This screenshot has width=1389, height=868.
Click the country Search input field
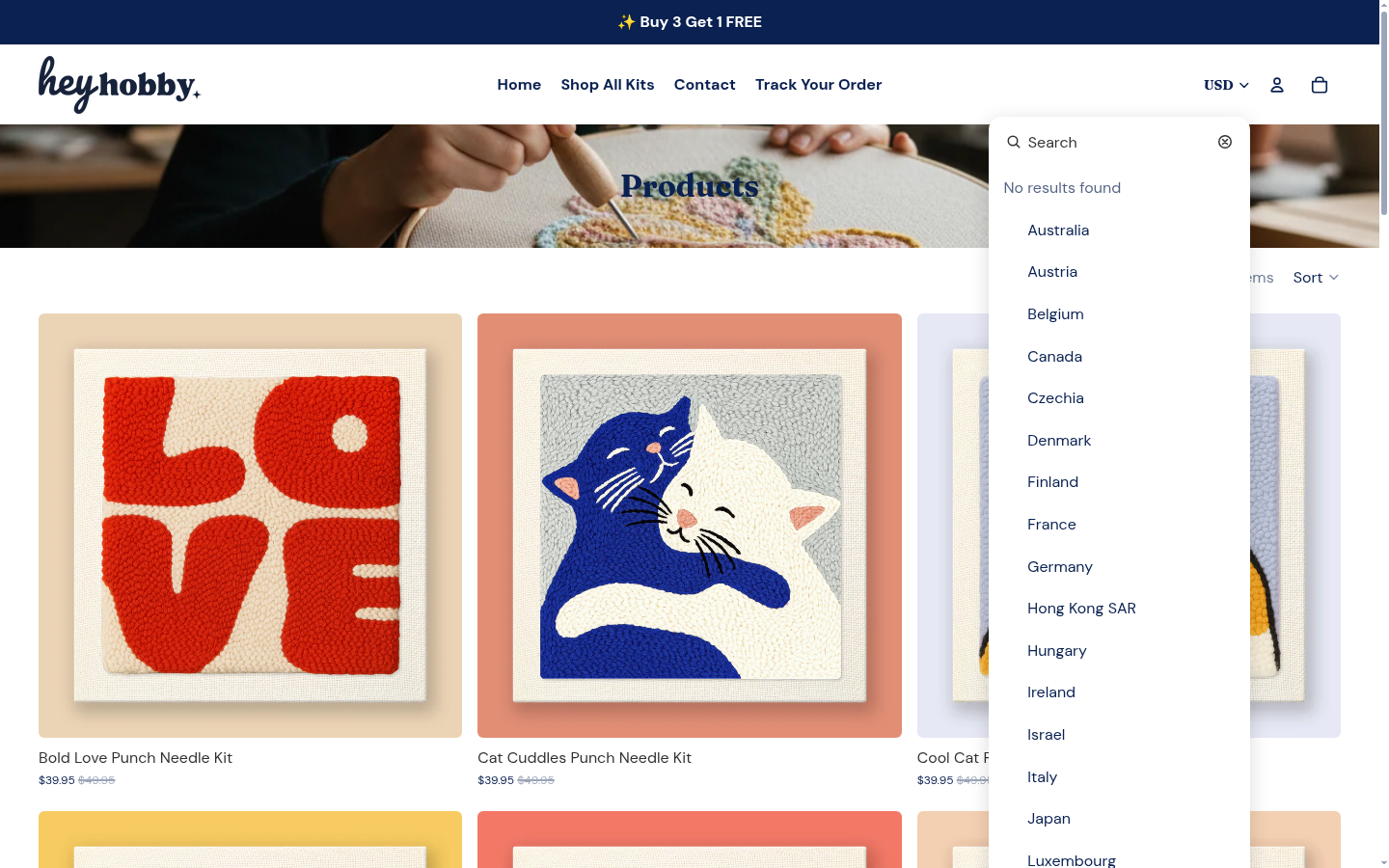(1118, 142)
